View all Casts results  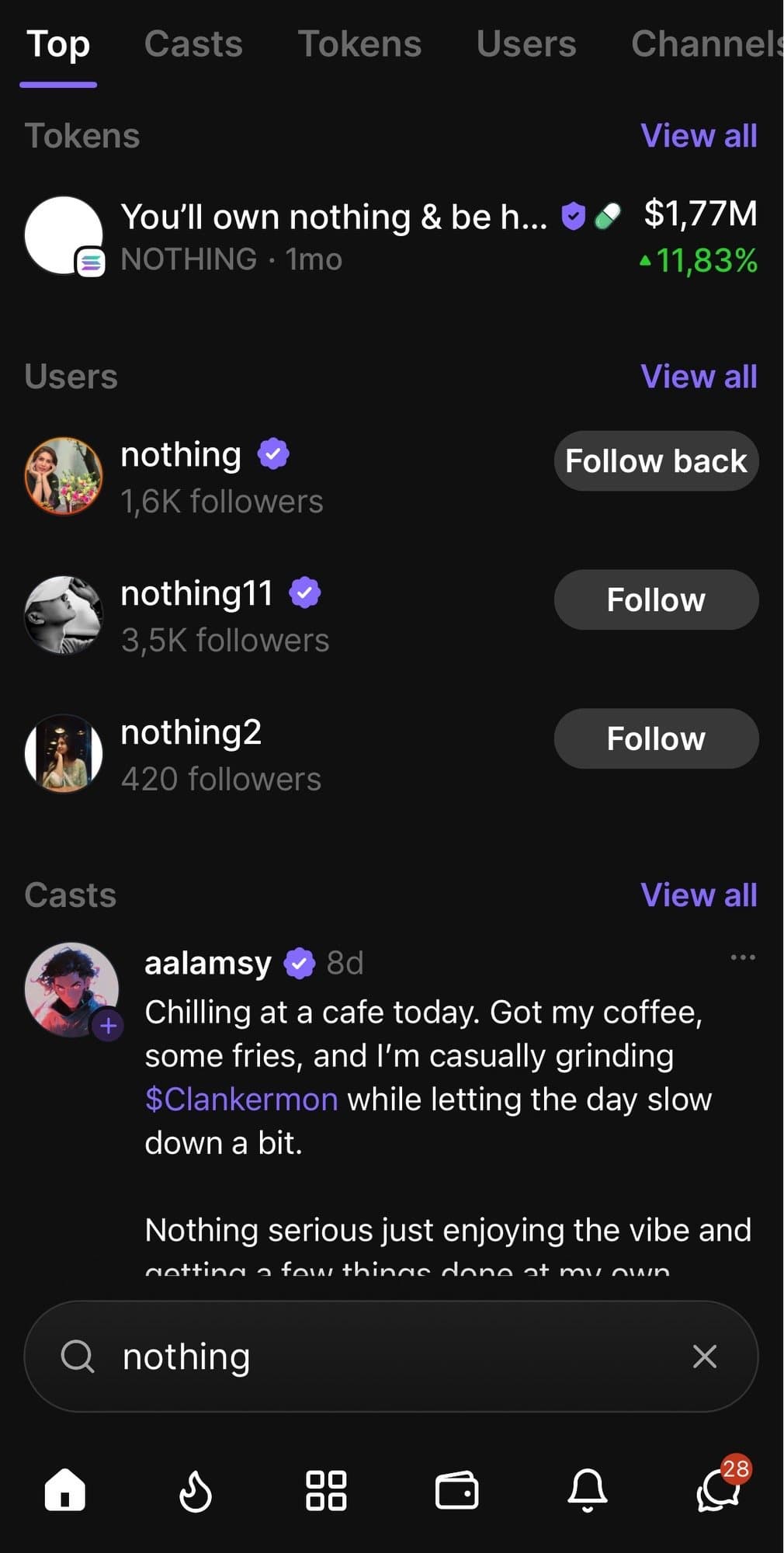click(x=699, y=895)
